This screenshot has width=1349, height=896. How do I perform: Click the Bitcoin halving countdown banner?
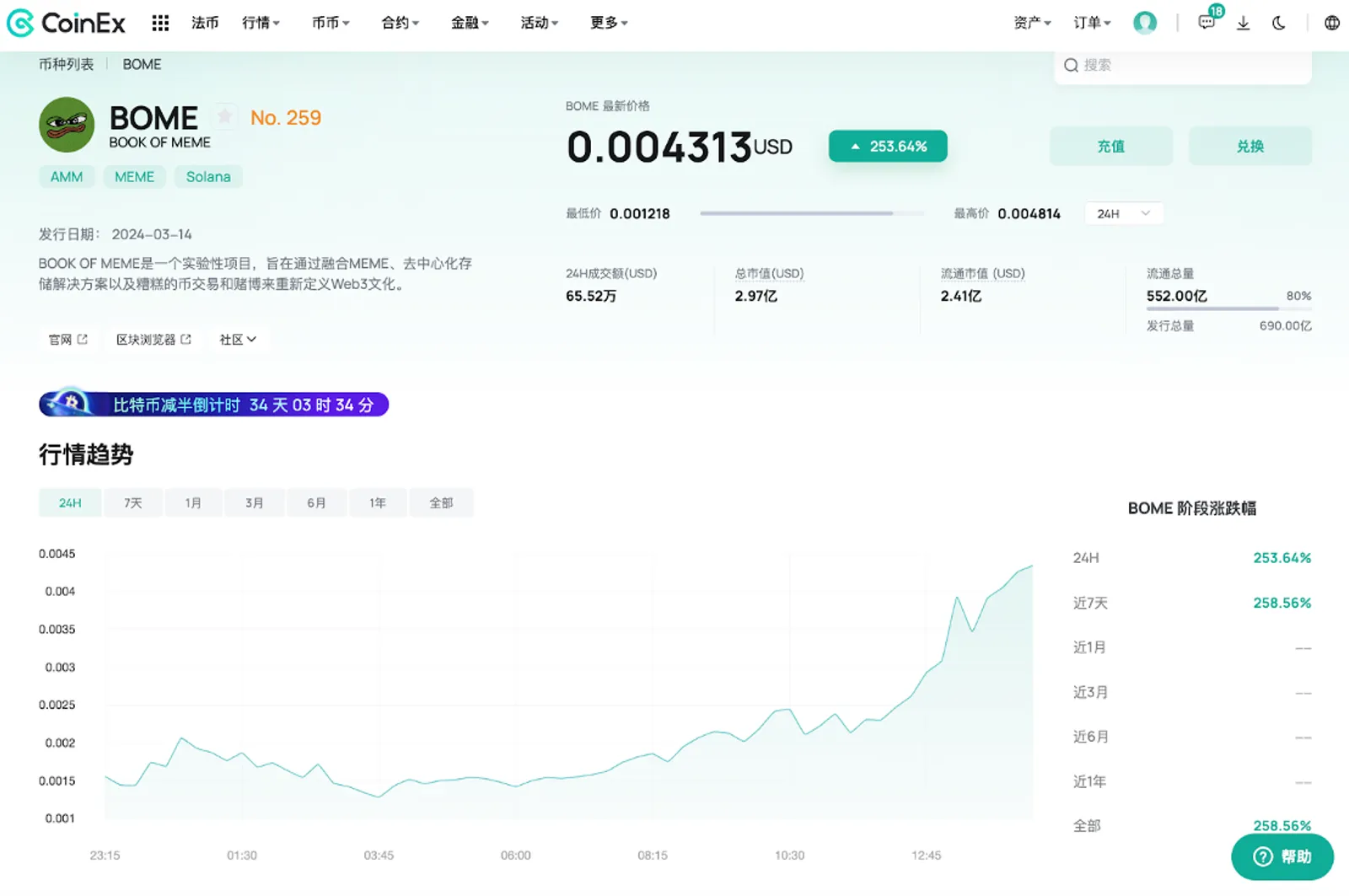click(213, 405)
